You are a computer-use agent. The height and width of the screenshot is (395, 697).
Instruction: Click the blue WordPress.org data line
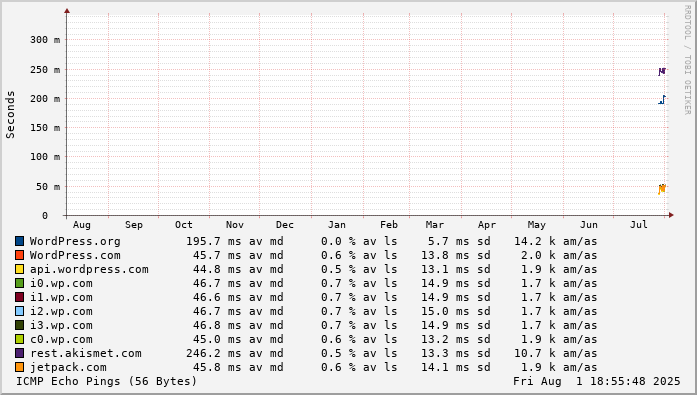[662, 100]
